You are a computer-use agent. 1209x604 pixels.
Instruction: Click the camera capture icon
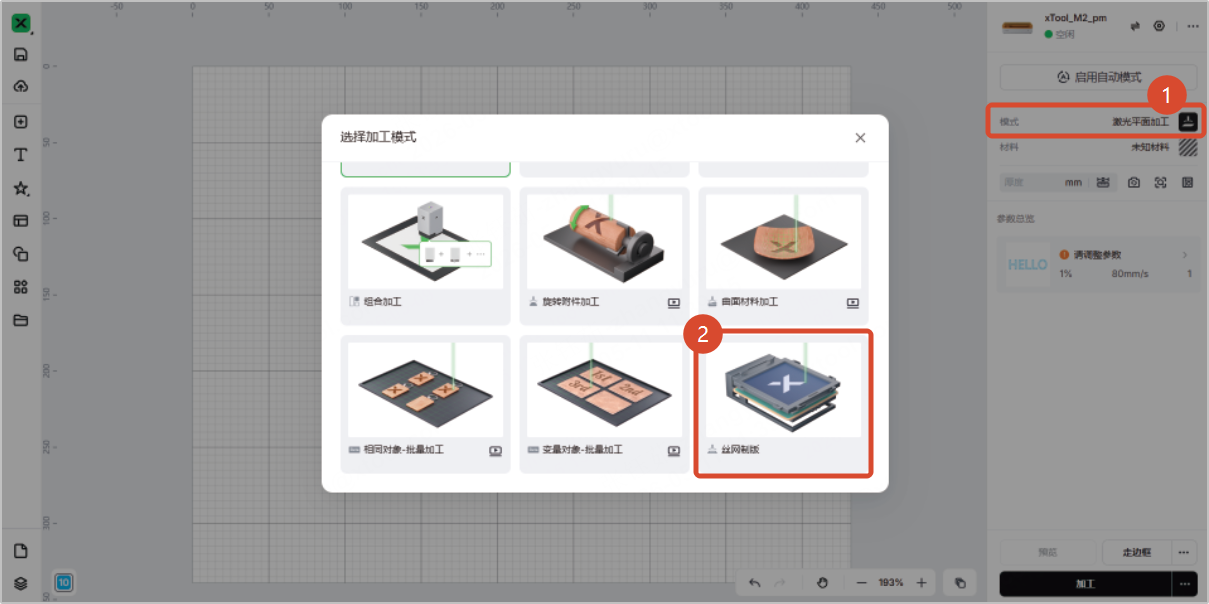coord(1133,183)
